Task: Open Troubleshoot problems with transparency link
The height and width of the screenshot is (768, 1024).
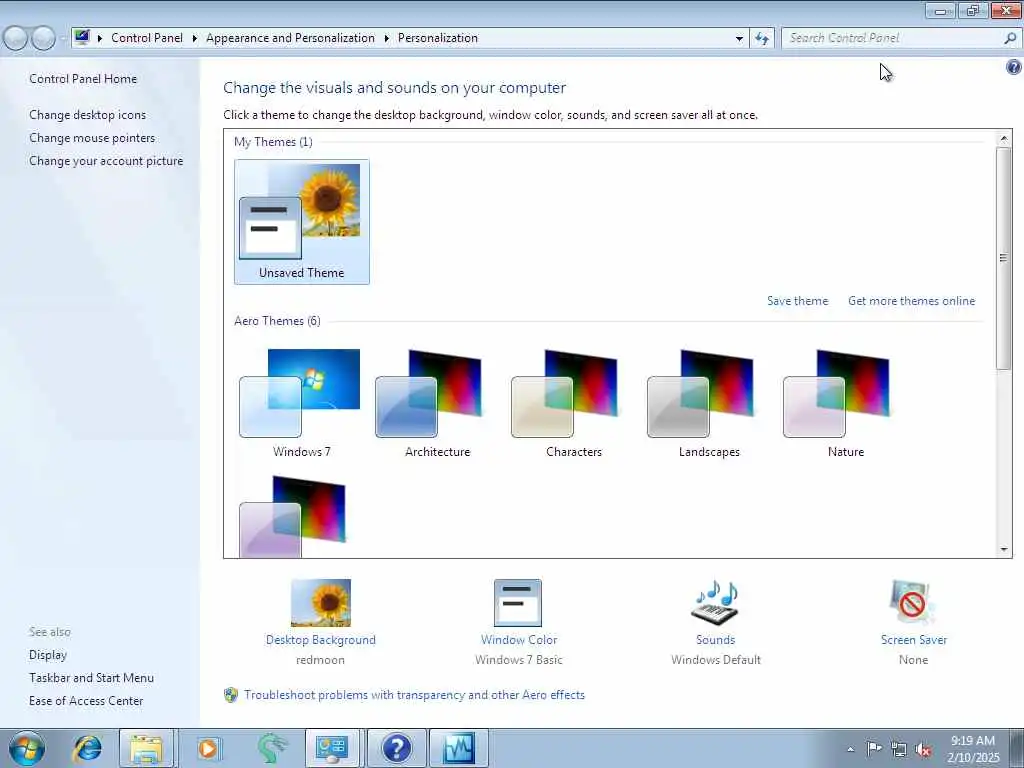Action: [x=414, y=695]
